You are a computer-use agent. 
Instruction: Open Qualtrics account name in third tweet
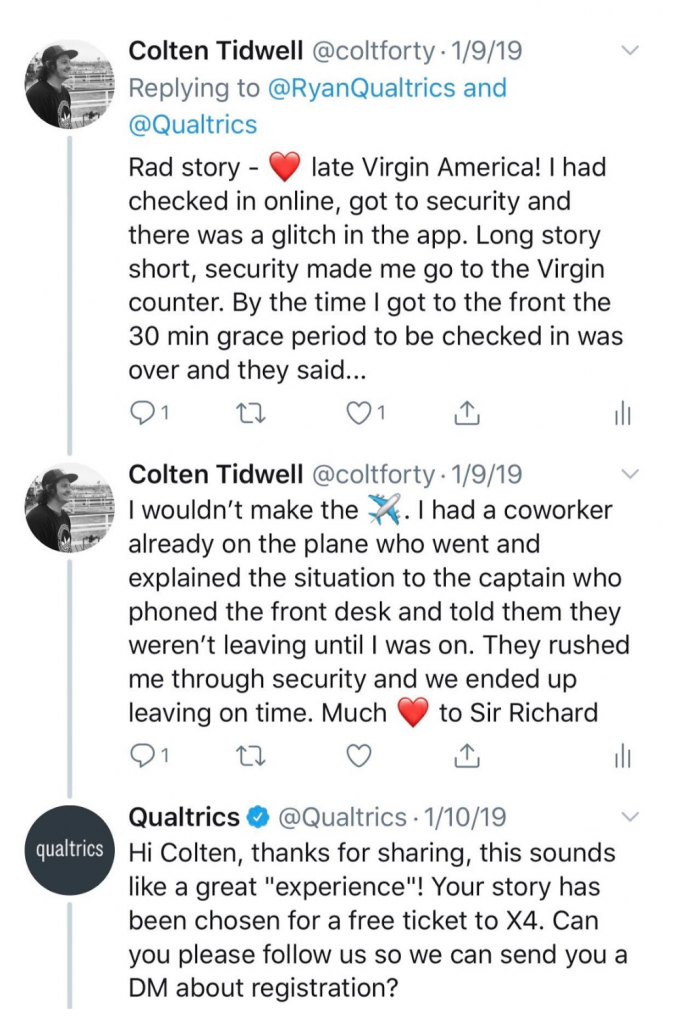(x=184, y=817)
